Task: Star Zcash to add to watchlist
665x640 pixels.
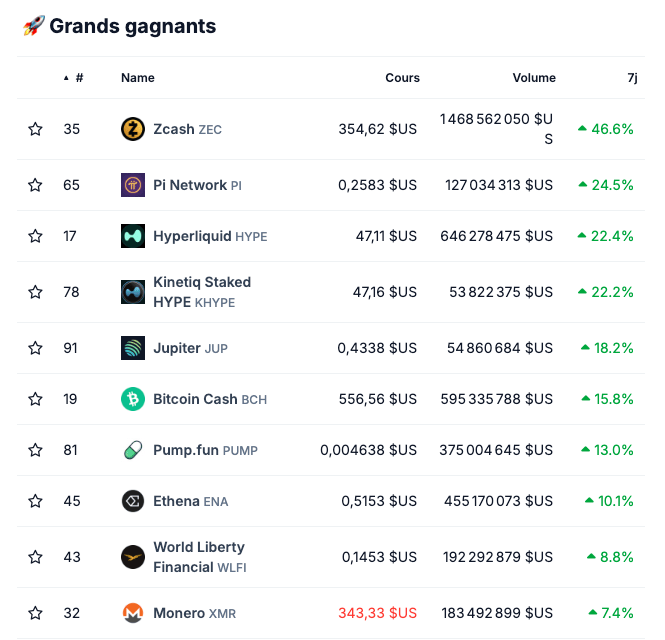Action: [x=36, y=129]
